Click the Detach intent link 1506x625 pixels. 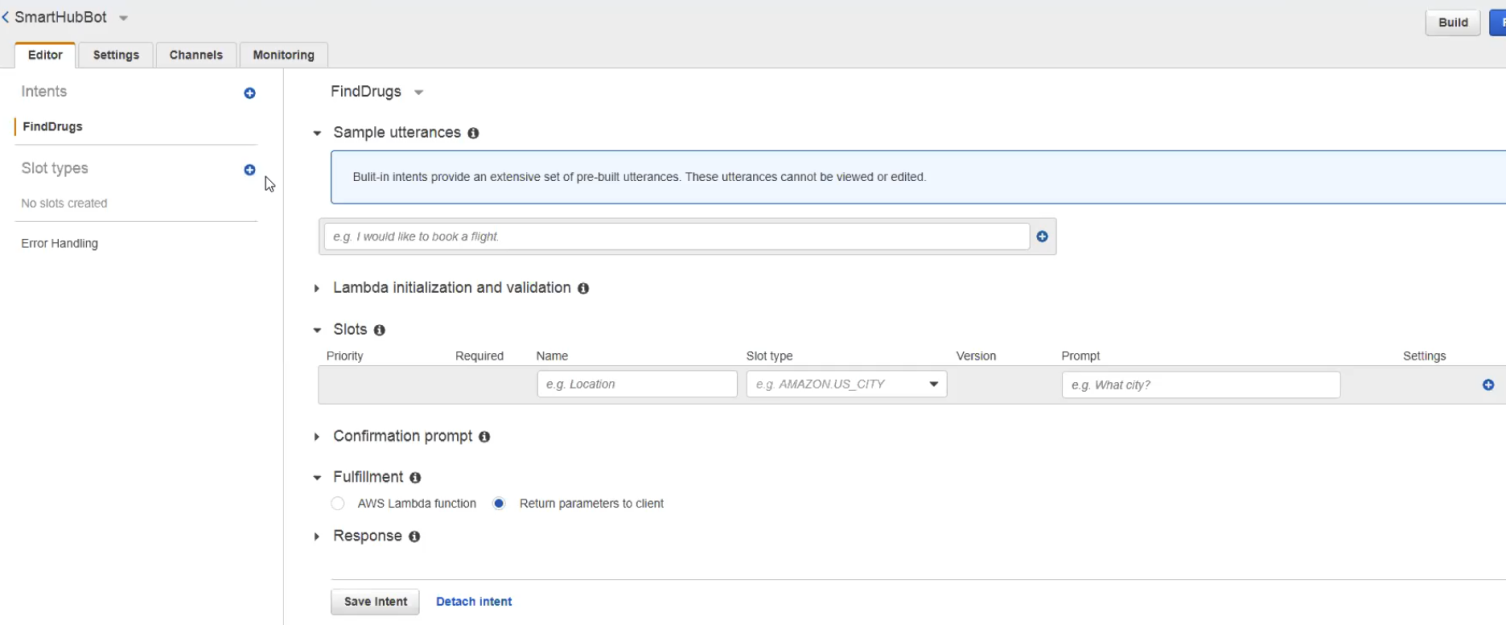click(x=474, y=602)
